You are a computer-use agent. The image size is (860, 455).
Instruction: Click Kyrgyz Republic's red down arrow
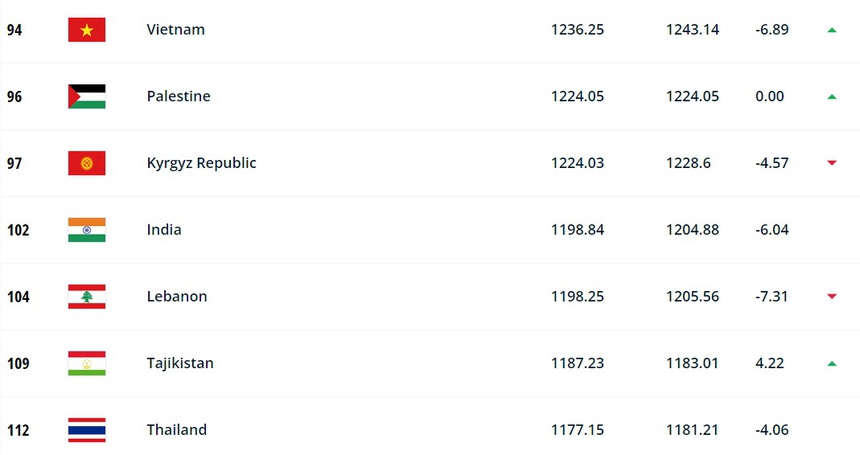point(831,163)
